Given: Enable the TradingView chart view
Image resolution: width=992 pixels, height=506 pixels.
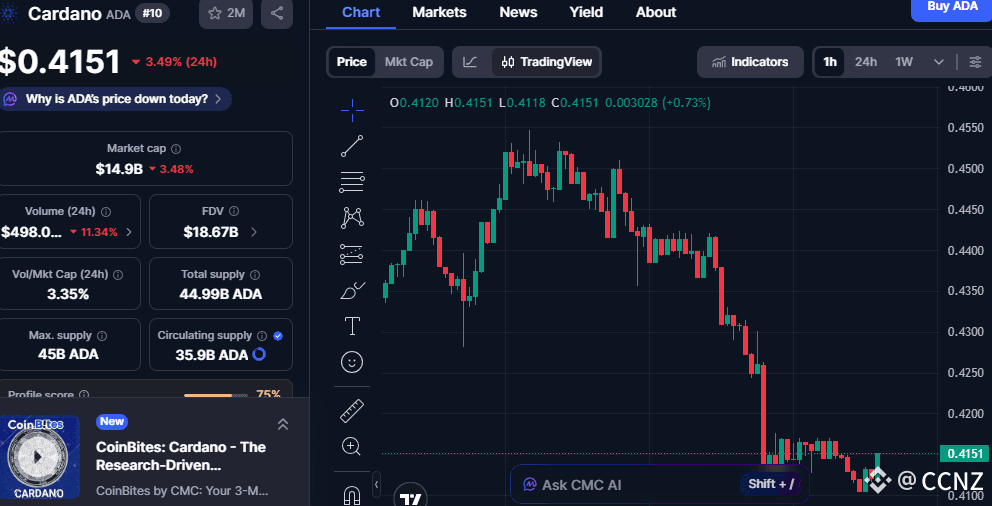Looking at the screenshot, I should click(546, 62).
